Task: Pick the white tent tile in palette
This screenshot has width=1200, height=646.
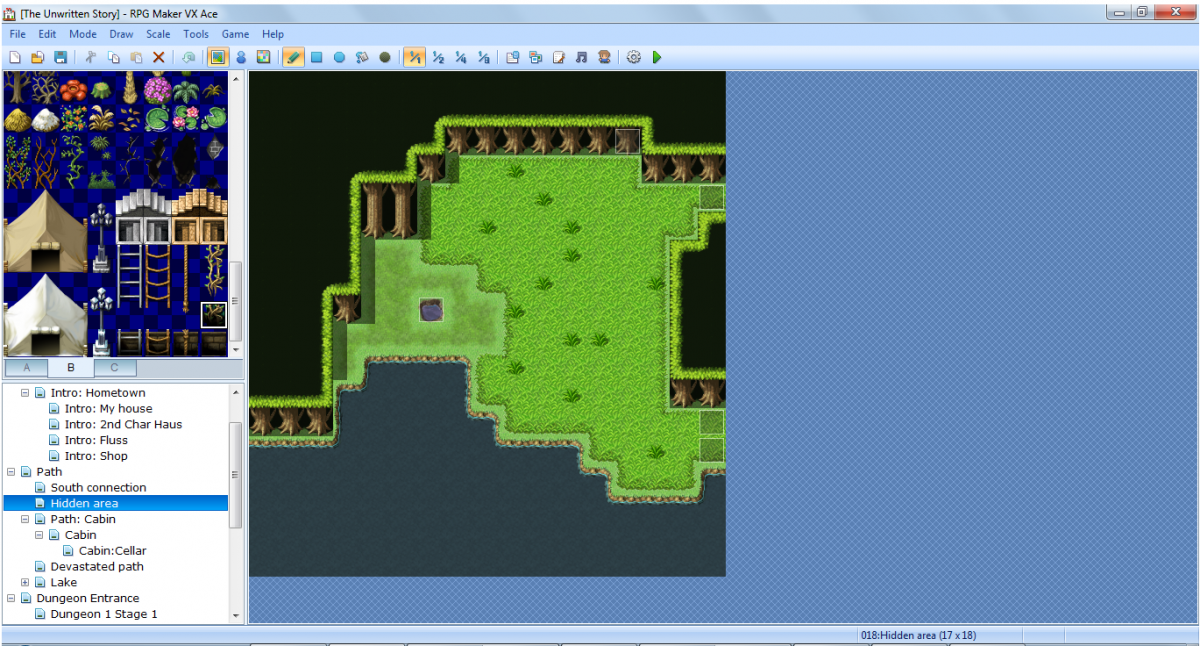Action: click(x=45, y=313)
